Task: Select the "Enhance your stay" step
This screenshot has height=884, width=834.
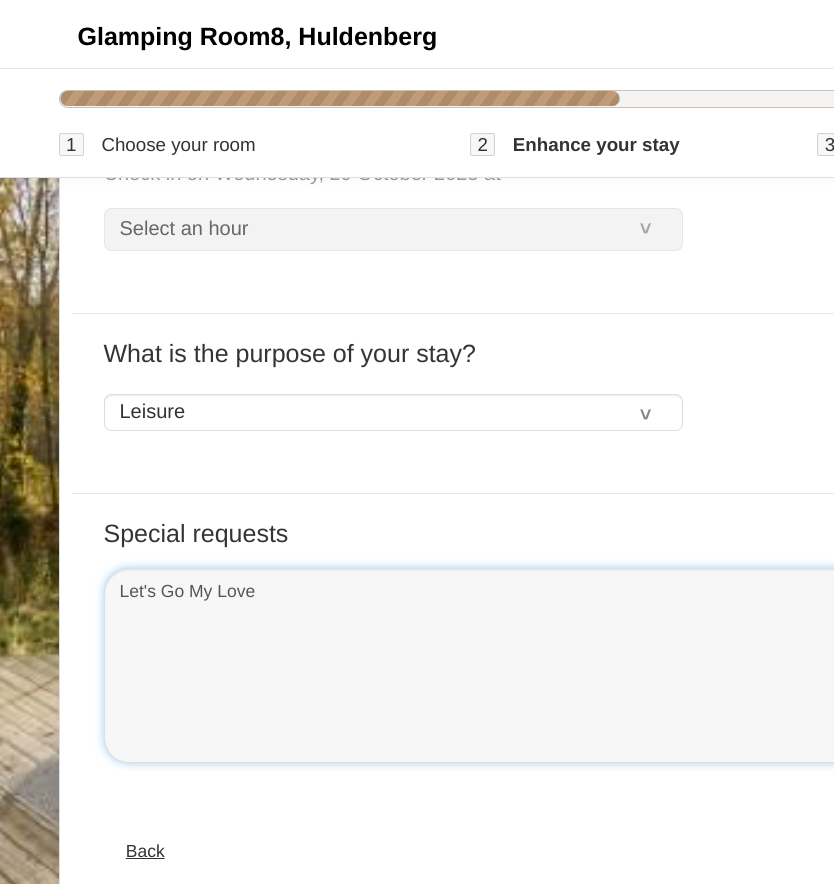Action: point(596,145)
